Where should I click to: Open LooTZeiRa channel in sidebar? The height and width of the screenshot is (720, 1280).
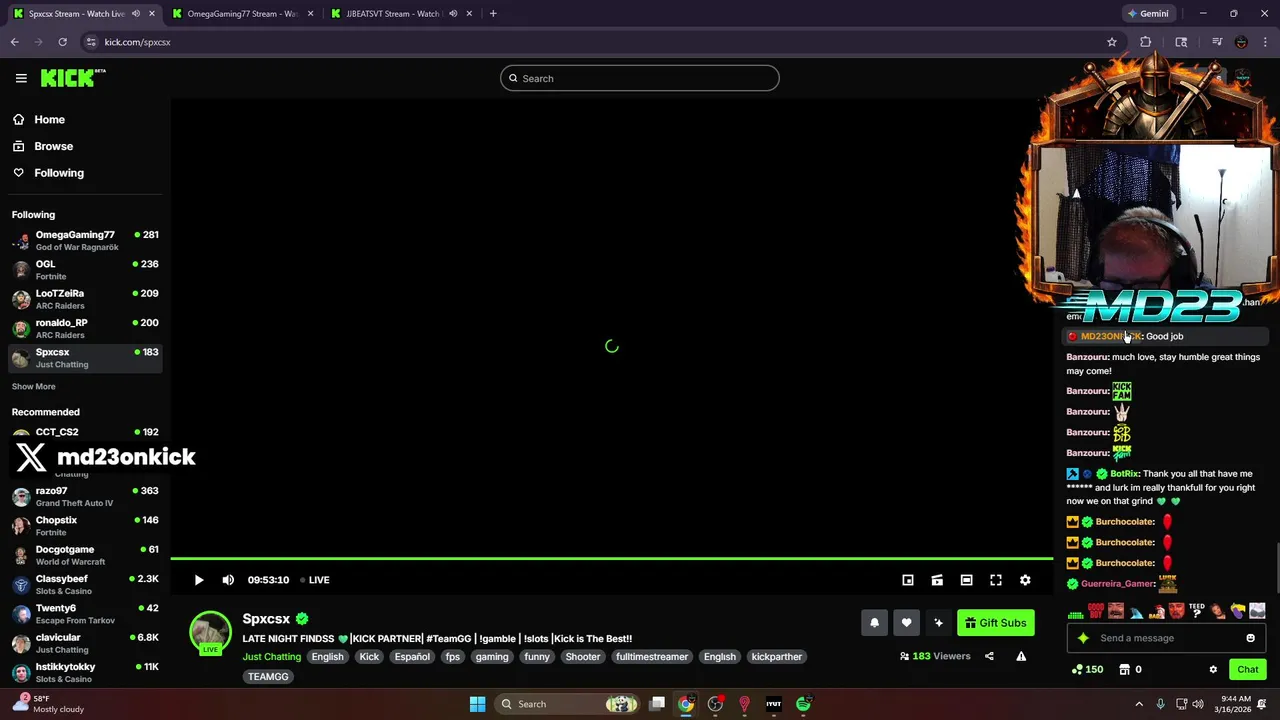point(85,299)
